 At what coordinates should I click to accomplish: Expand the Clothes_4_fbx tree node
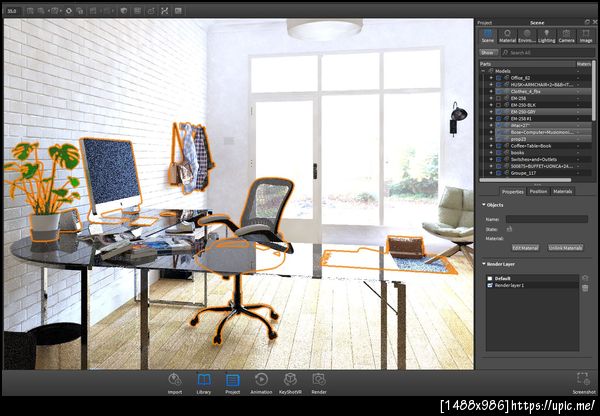click(491, 91)
